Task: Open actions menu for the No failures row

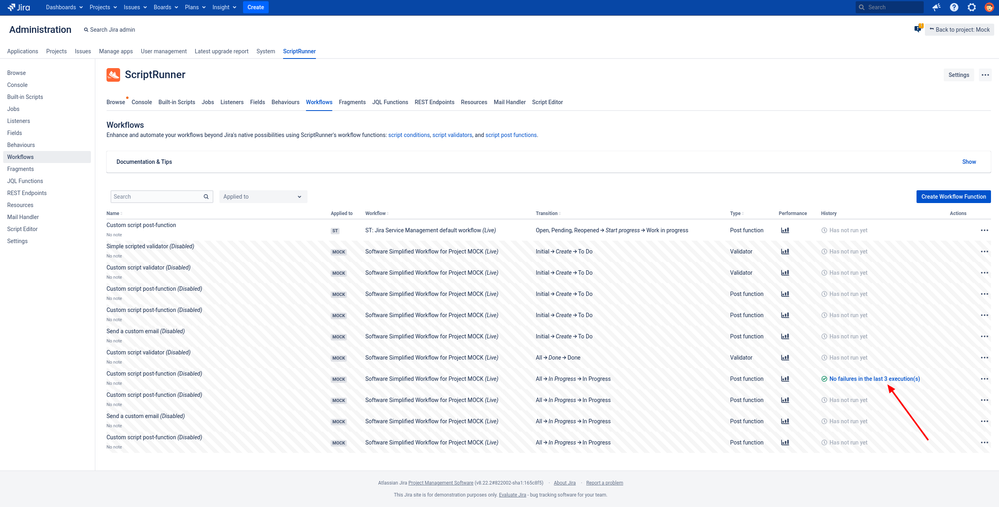Action: click(x=984, y=379)
